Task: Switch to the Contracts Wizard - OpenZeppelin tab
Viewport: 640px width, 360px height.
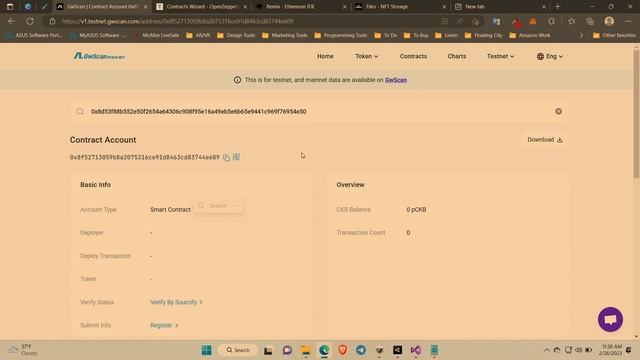Action: tap(202, 7)
